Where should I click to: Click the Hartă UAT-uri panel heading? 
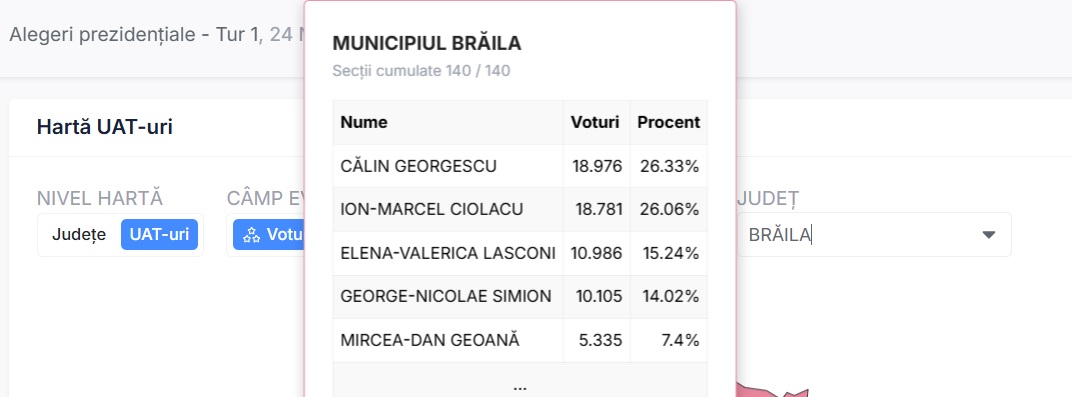click(105, 127)
